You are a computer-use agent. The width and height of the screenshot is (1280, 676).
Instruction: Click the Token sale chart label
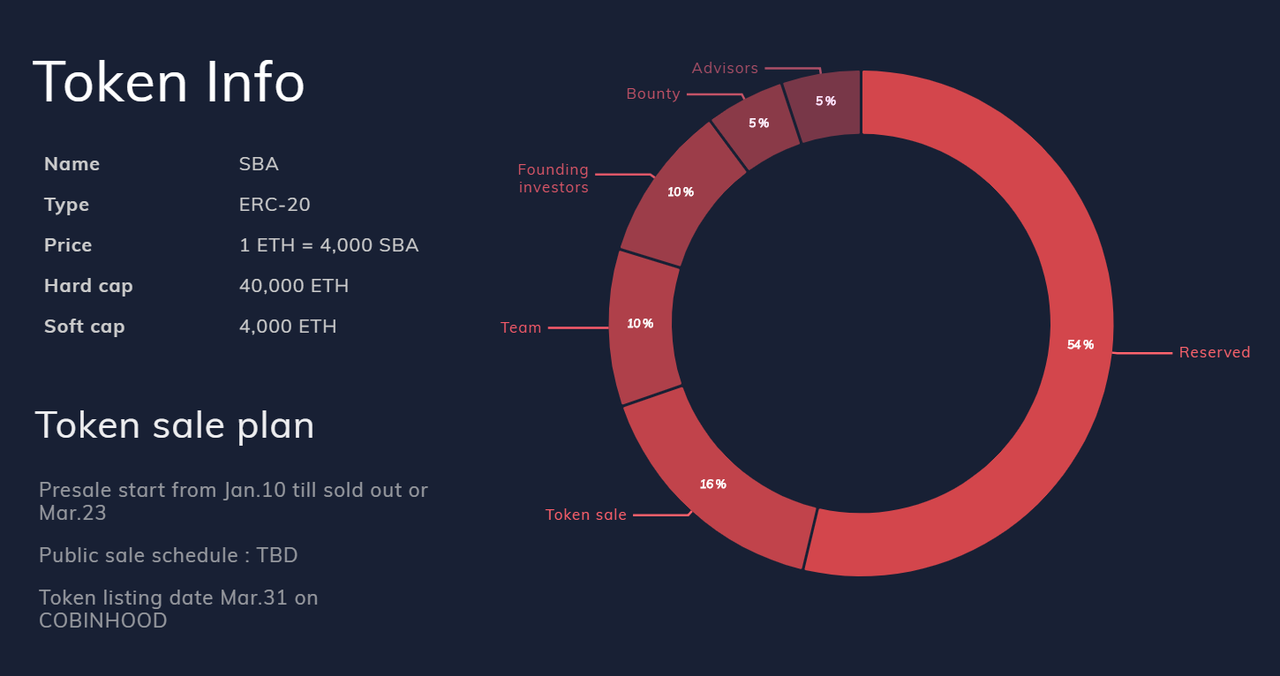tap(586, 515)
